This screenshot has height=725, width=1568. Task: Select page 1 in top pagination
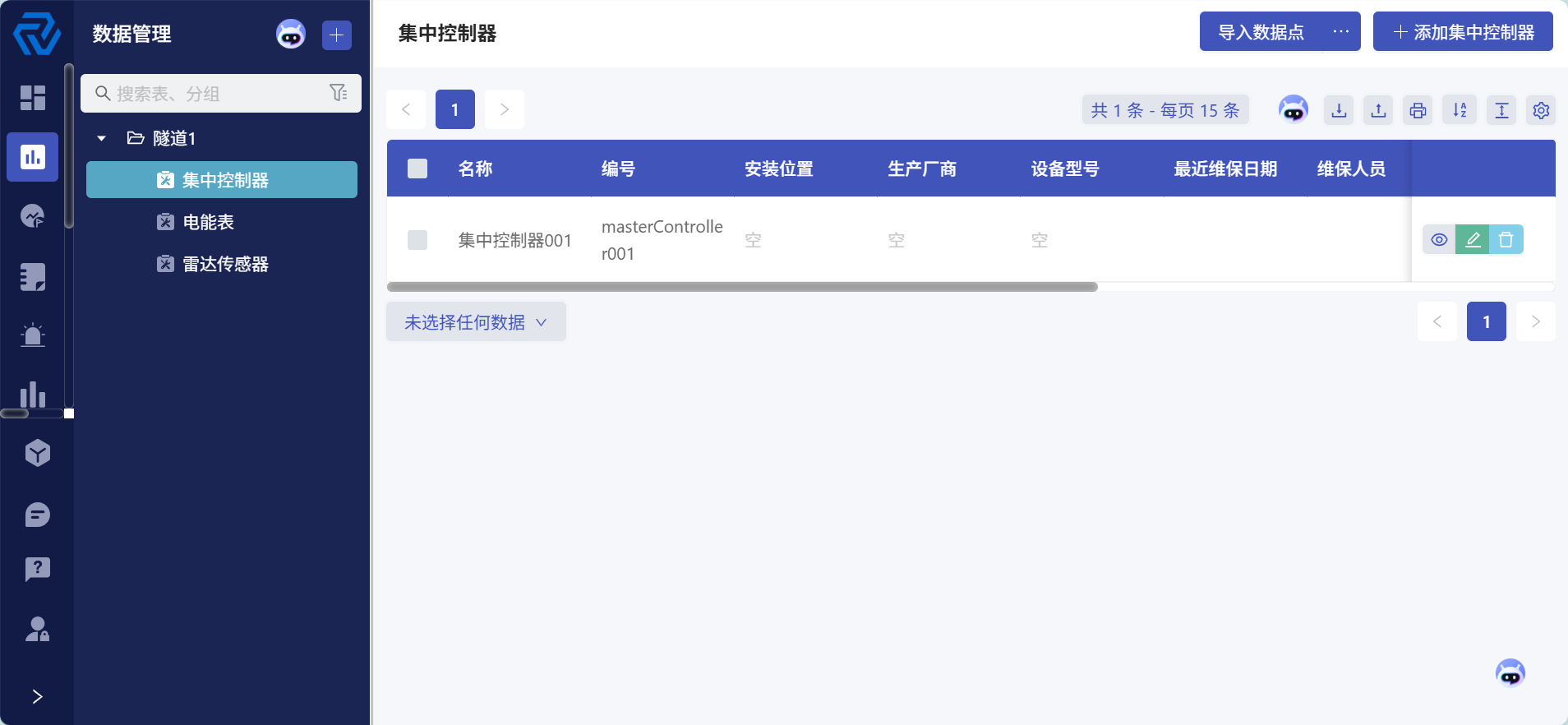(455, 109)
